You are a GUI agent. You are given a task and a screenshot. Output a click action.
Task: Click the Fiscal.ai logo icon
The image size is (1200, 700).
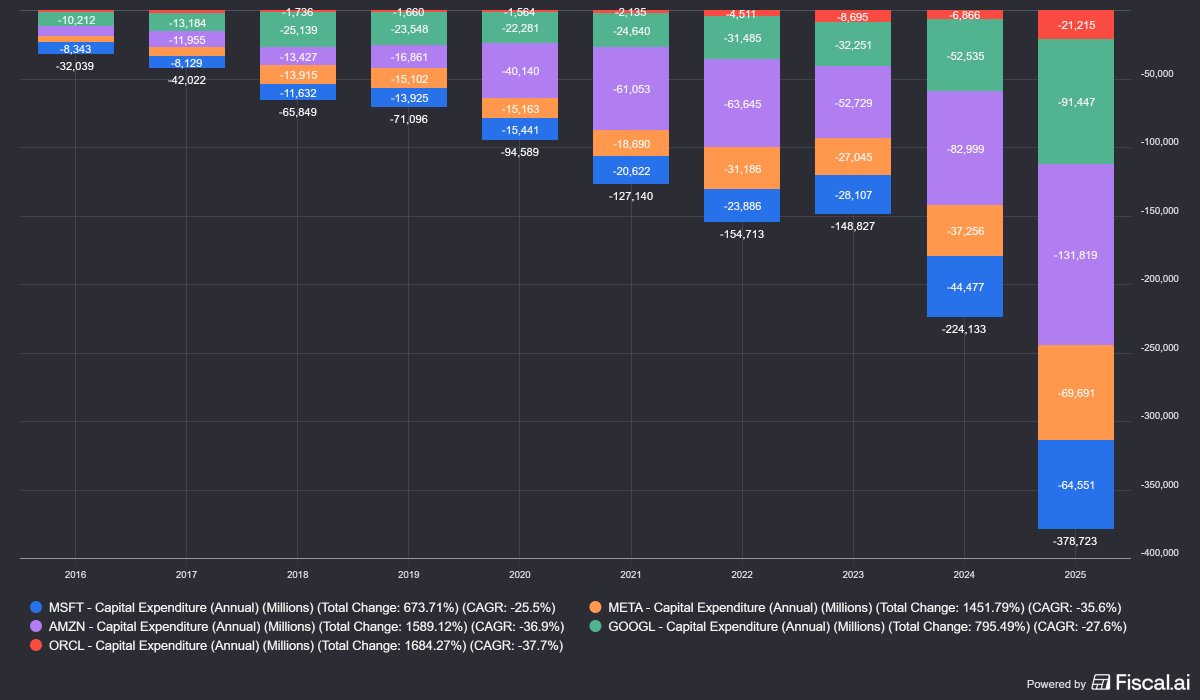click(x=1101, y=683)
